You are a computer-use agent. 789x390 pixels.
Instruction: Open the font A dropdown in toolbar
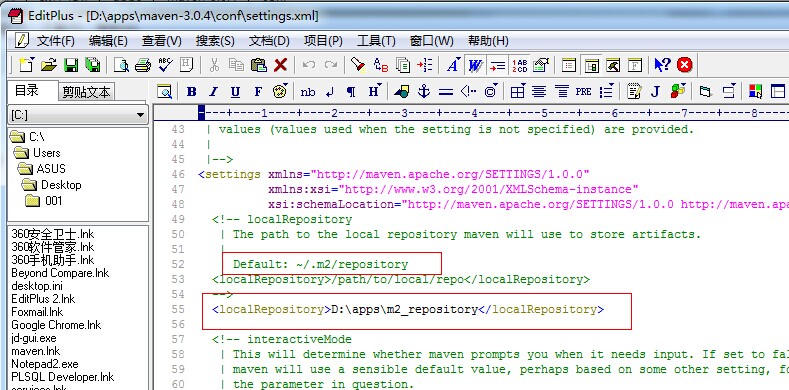(453, 65)
